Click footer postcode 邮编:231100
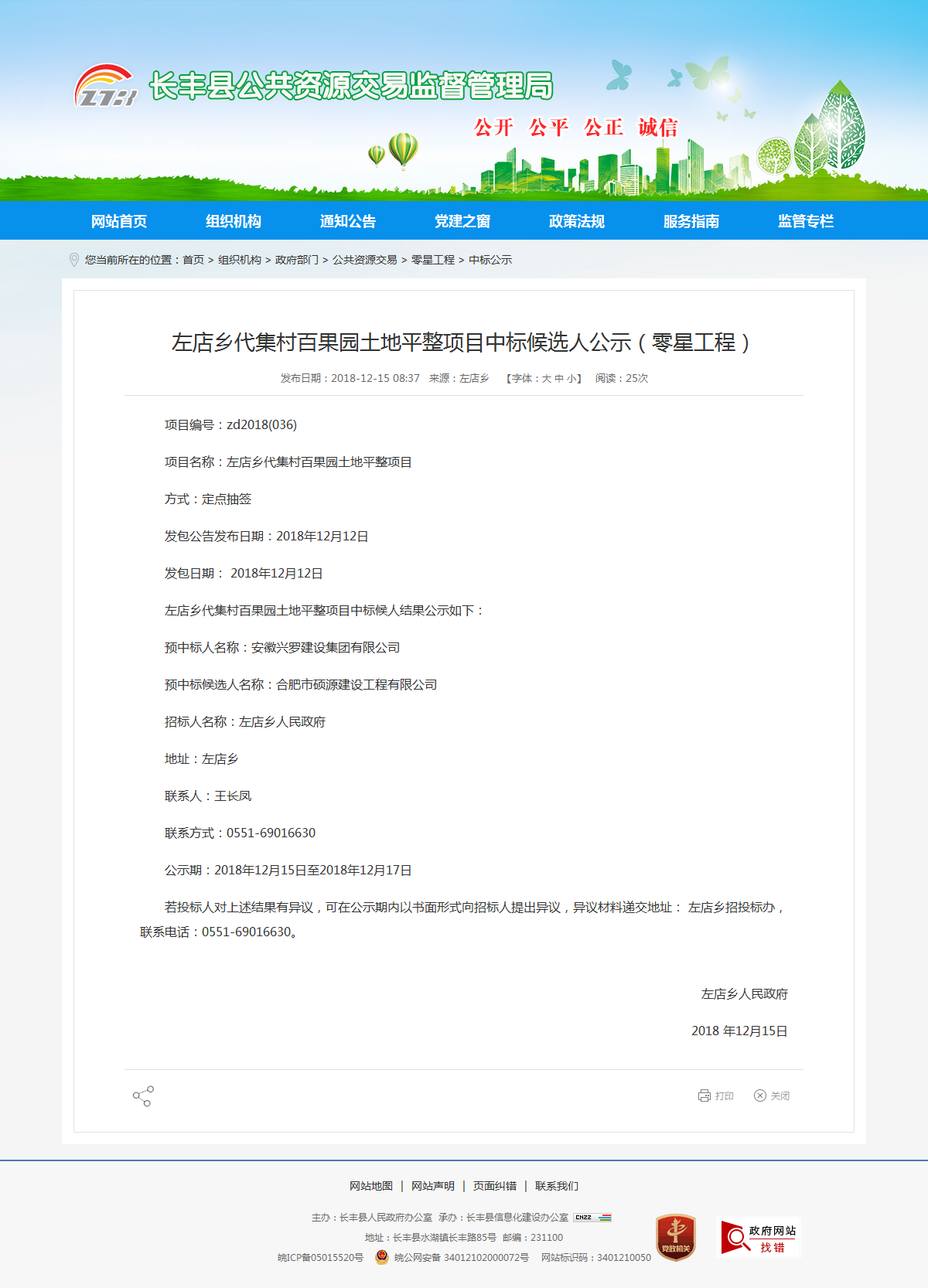 (533, 1238)
